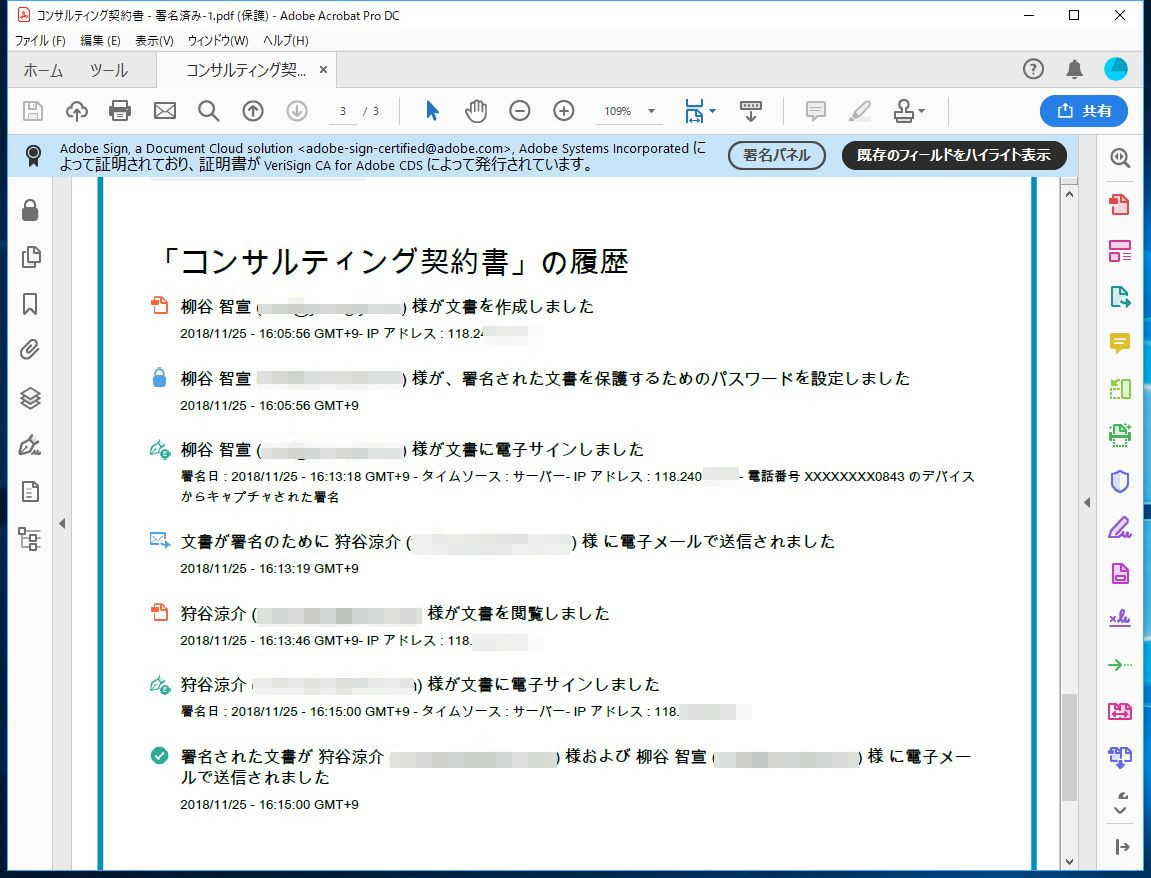
Task: Open the layers panel icon
Action: 30,398
